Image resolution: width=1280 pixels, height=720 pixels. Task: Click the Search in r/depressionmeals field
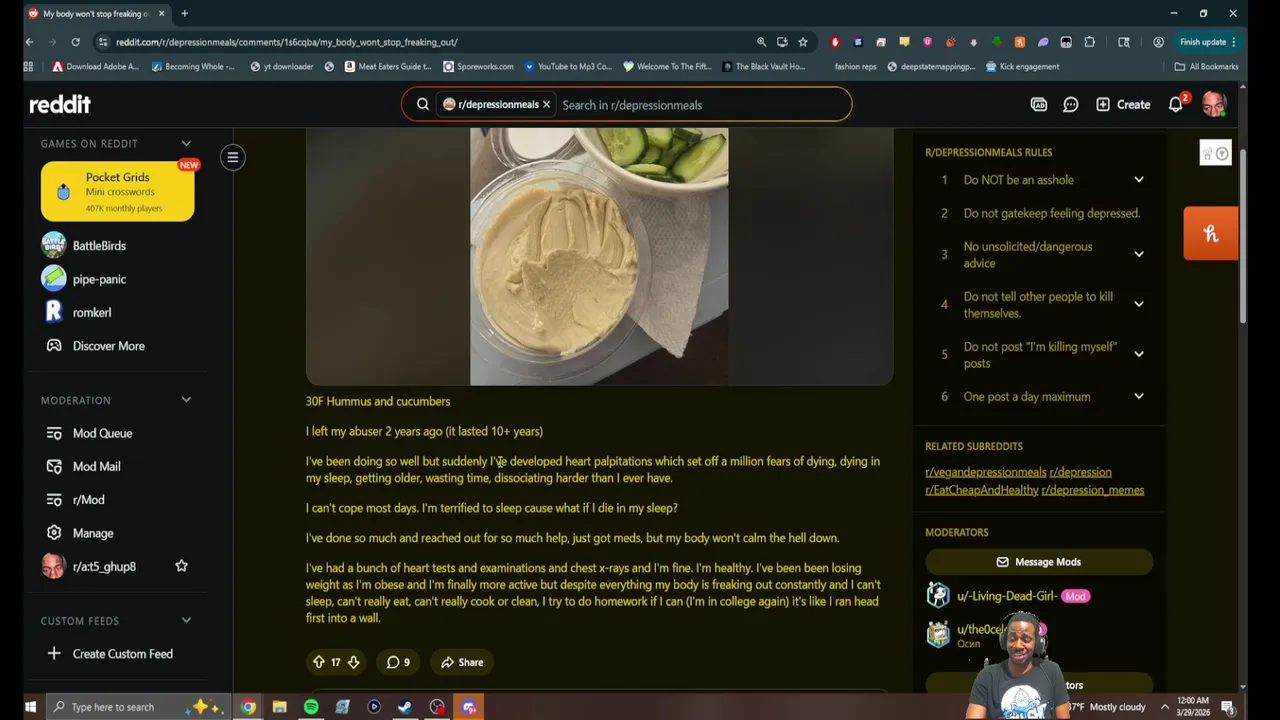pyautogui.click(x=700, y=105)
